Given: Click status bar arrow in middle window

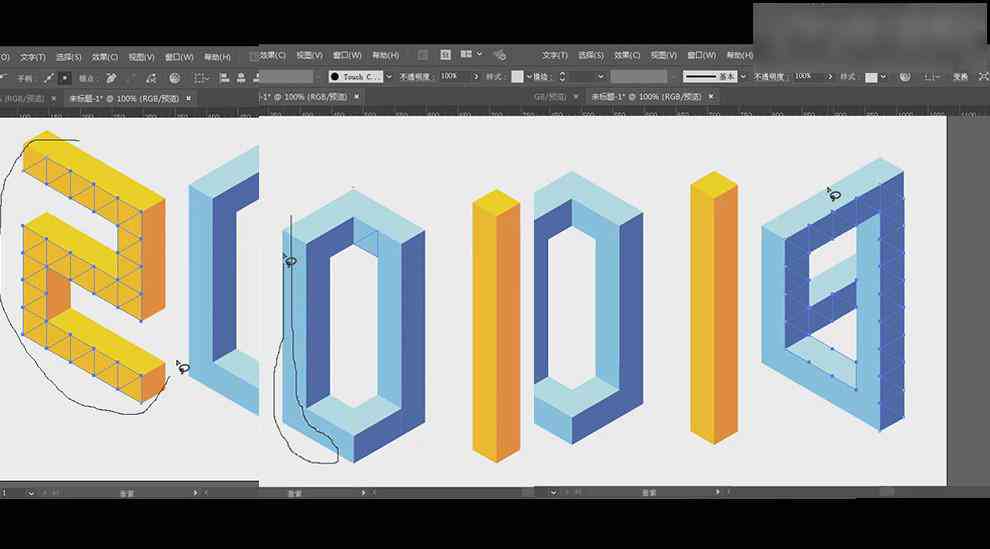Looking at the screenshot, I should point(363,492).
